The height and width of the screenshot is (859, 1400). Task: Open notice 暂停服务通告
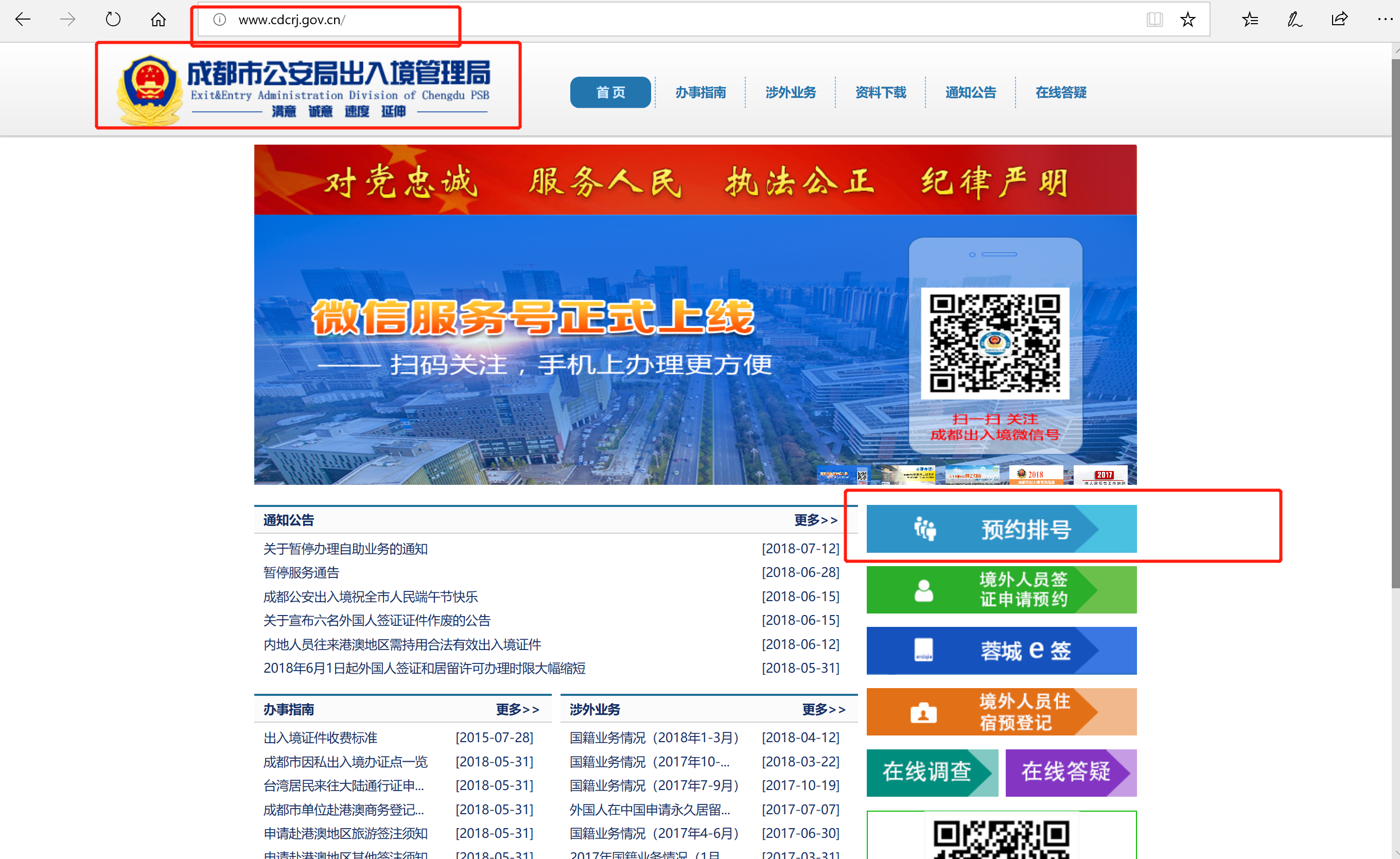[301, 573]
